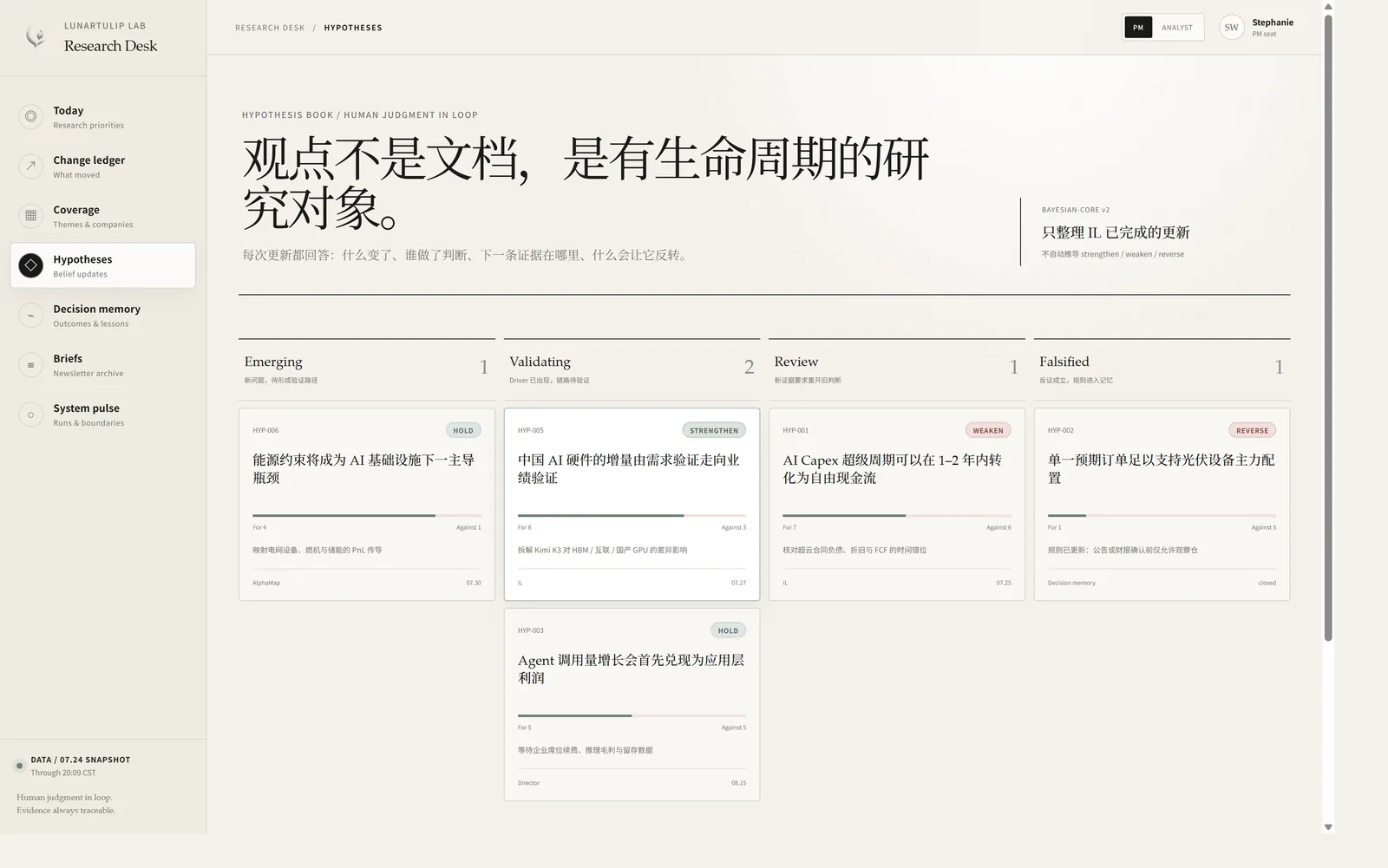Click the WEAKEN badge on HYP-001
Image resolution: width=1388 pixels, height=868 pixels.
(988, 430)
